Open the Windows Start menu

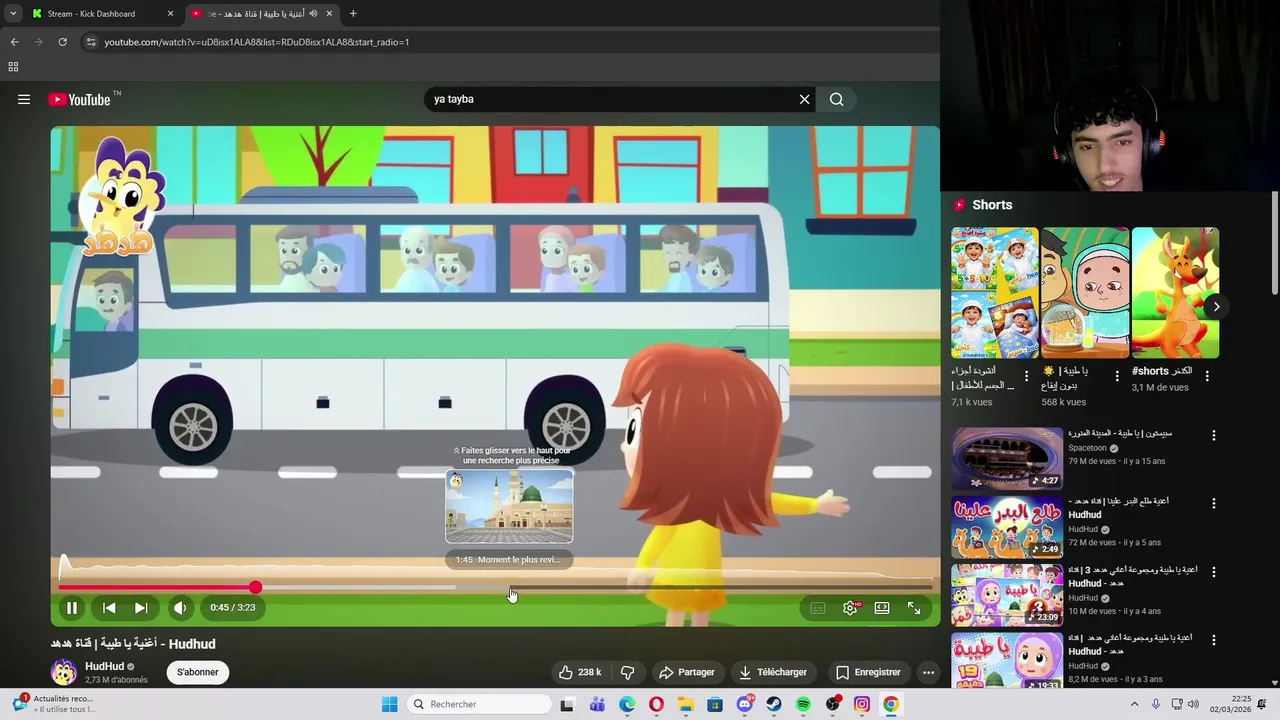(x=390, y=704)
